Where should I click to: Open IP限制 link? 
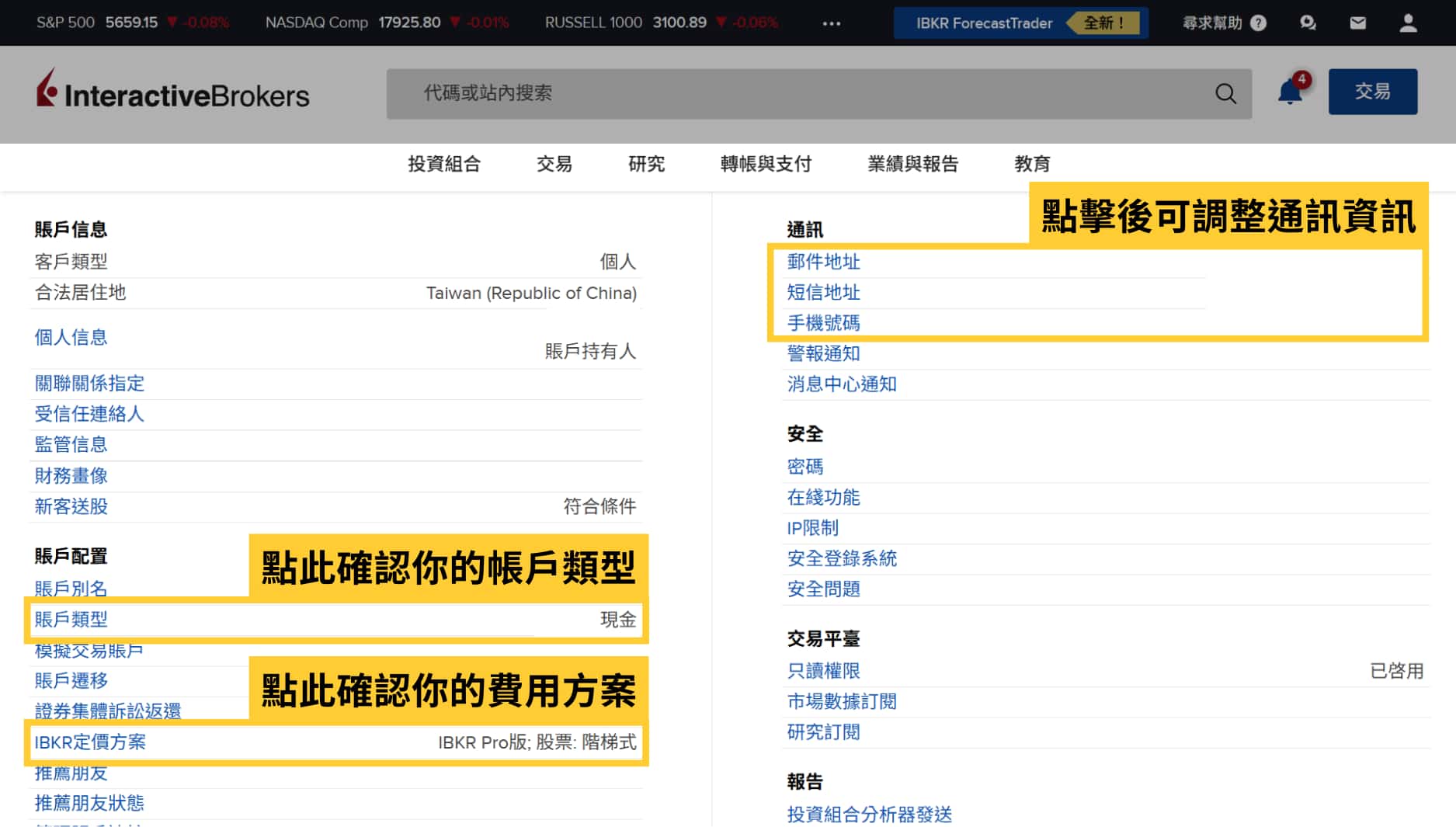(x=813, y=528)
